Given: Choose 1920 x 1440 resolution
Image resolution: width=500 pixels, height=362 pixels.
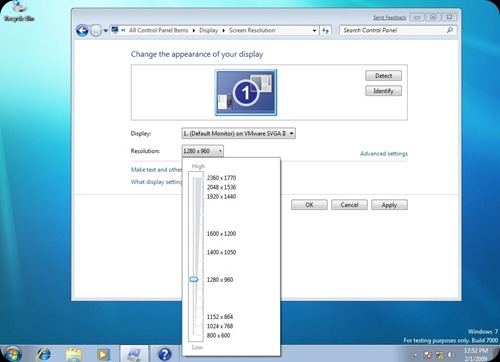Looking at the screenshot, I should point(221,197).
